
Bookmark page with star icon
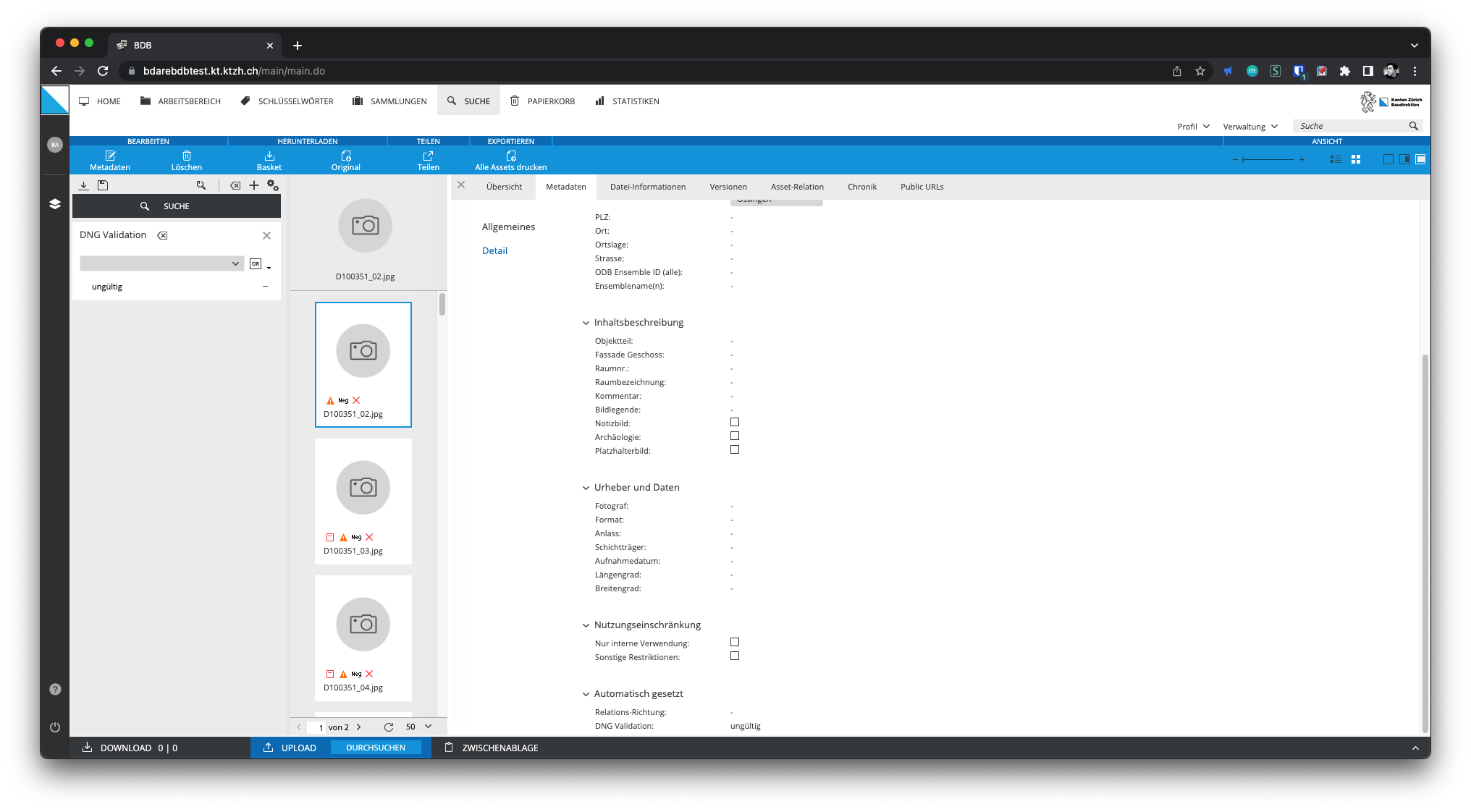1200,71
